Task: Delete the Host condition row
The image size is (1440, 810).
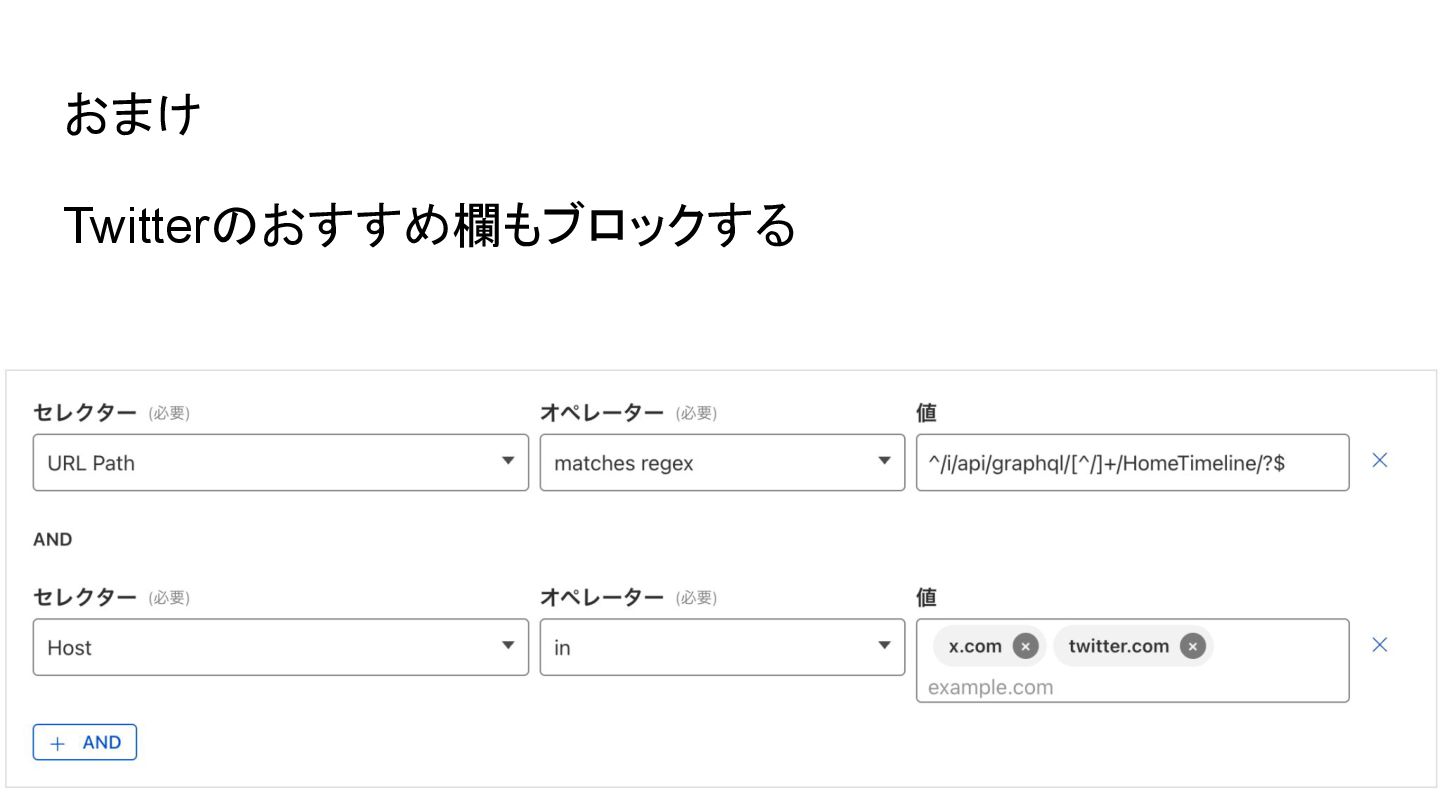Action: tap(1380, 645)
